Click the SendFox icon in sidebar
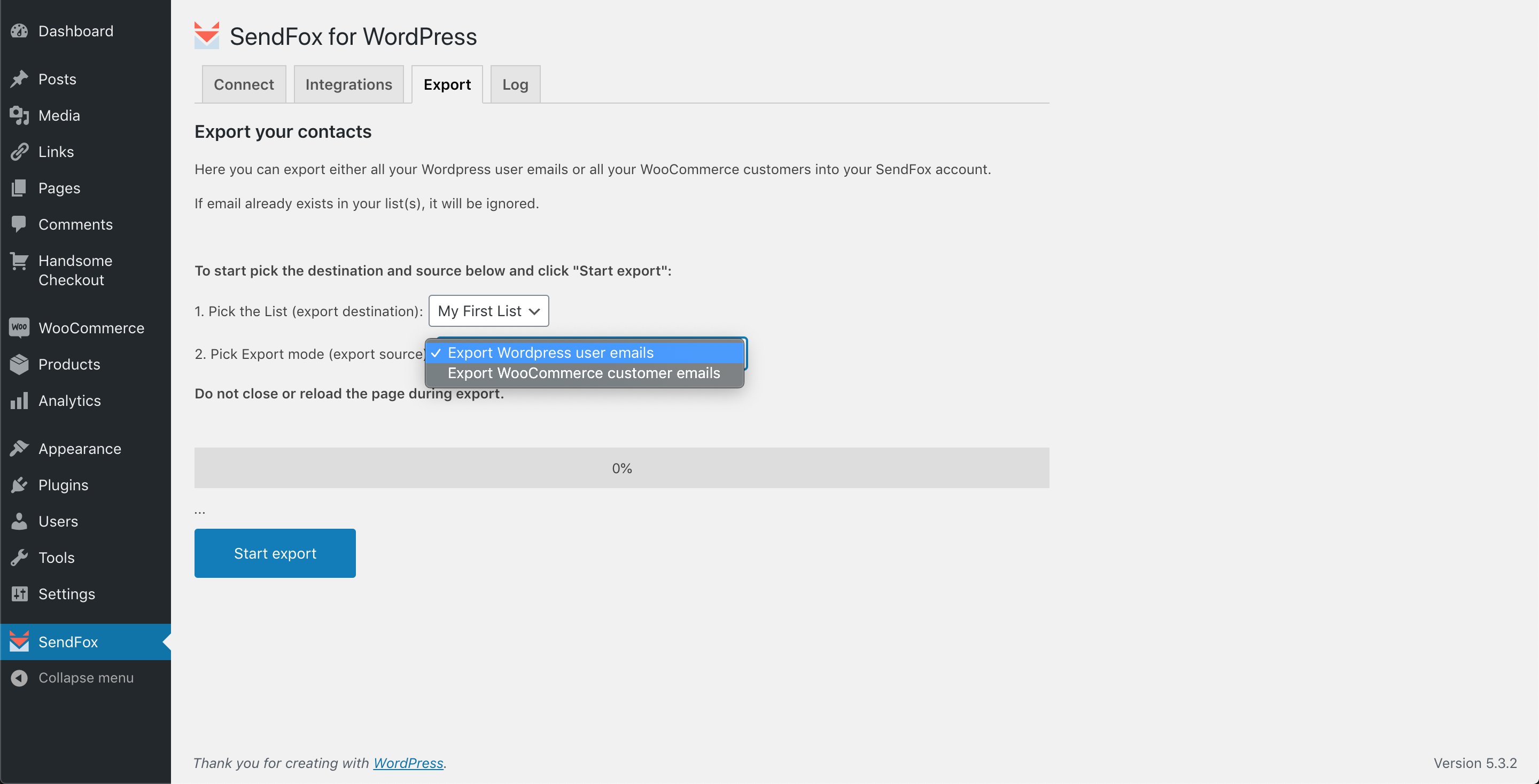 pyautogui.click(x=18, y=641)
